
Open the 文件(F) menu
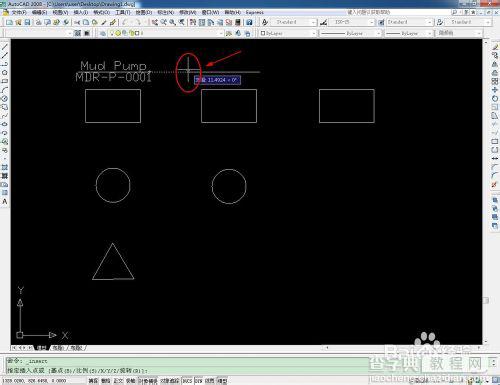[x=19, y=12]
